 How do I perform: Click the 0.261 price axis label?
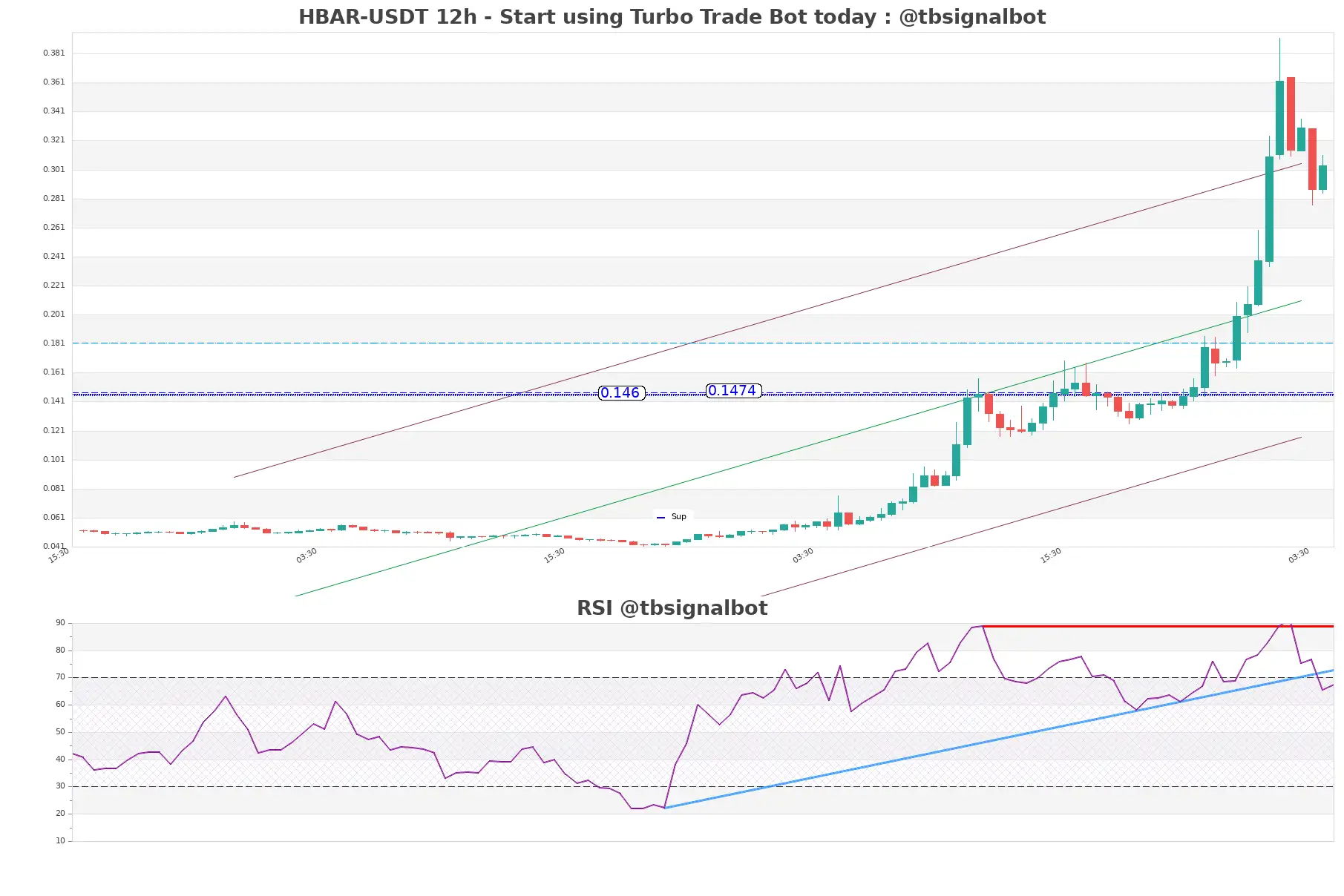pos(53,228)
